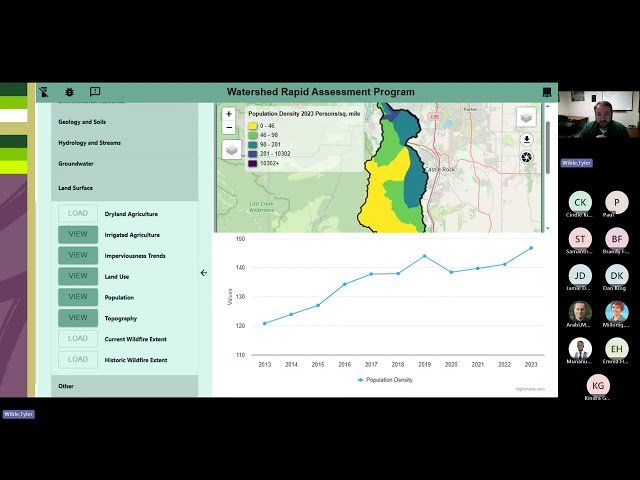
Task: Click the Watershed Rapid Assessment Program title
Action: tap(320, 92)
